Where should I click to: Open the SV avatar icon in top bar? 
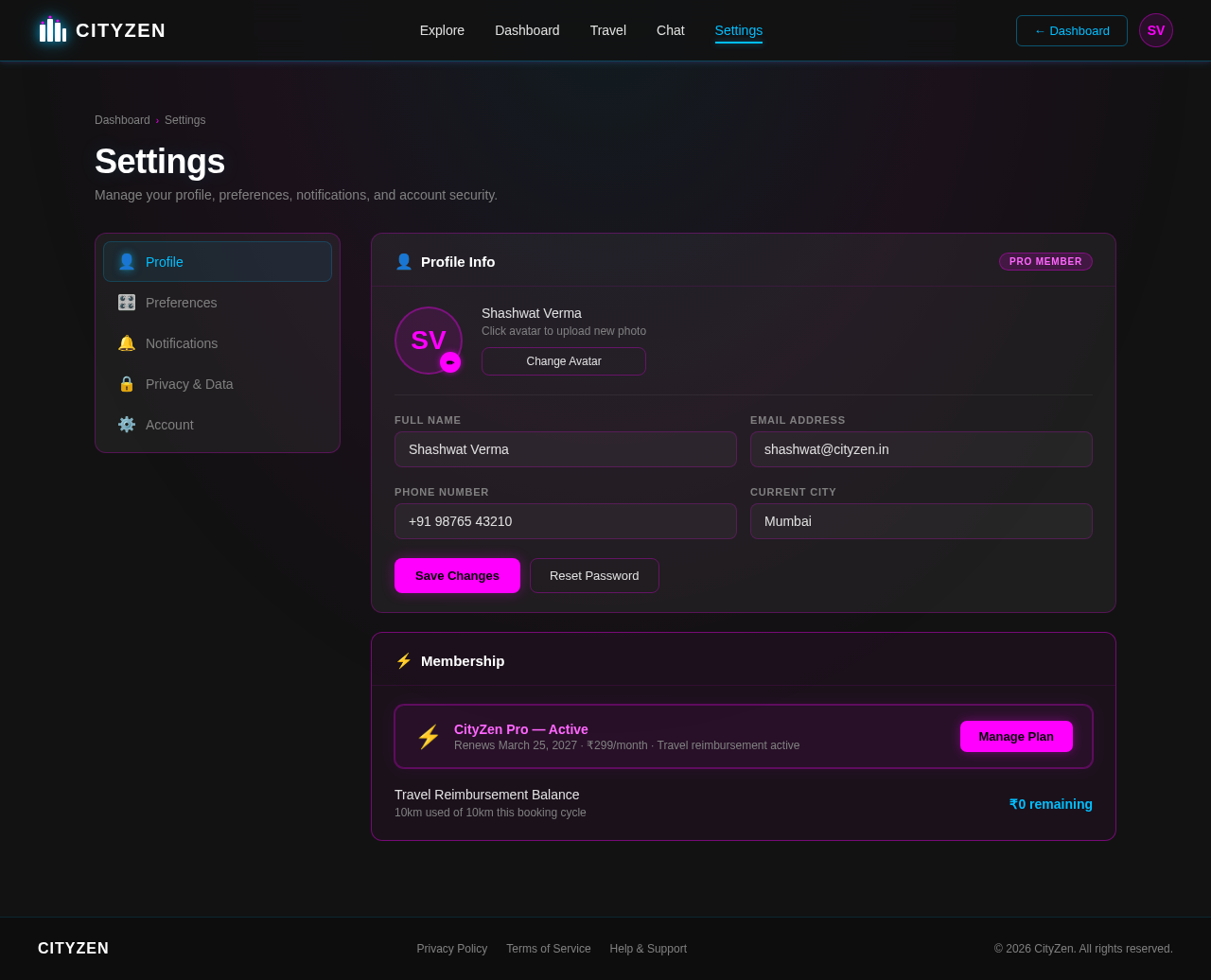coord(1156,29)
